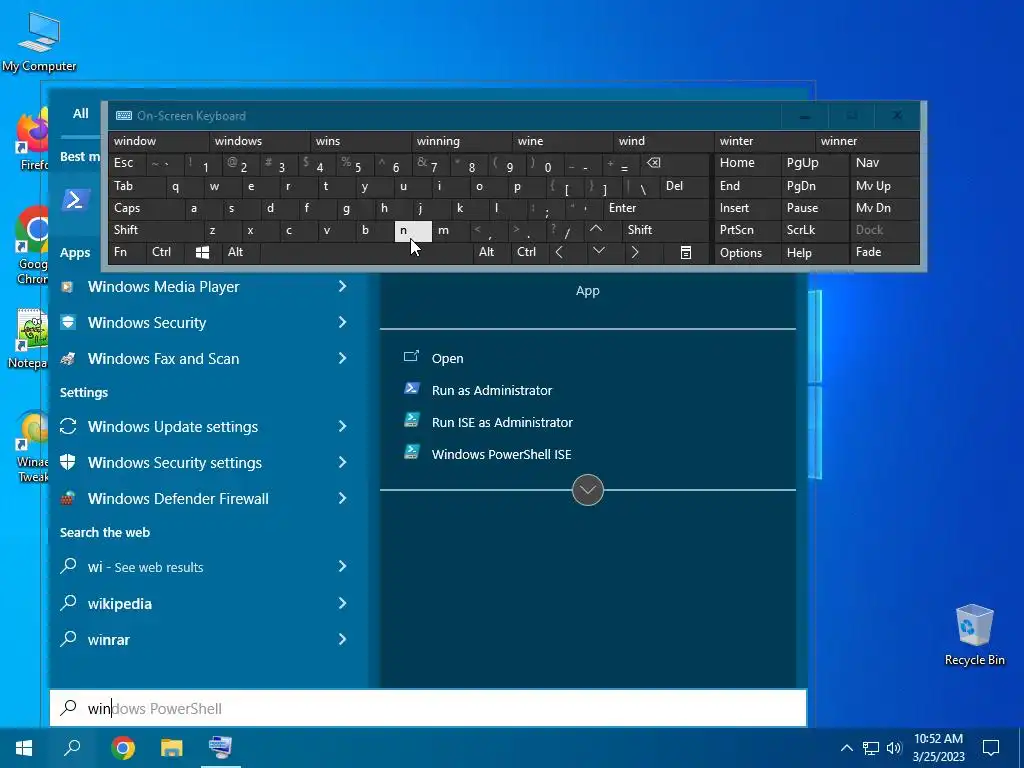Click the space bar on keyboard
Viewport: 1024px width, 768px height.
[366, 252]
